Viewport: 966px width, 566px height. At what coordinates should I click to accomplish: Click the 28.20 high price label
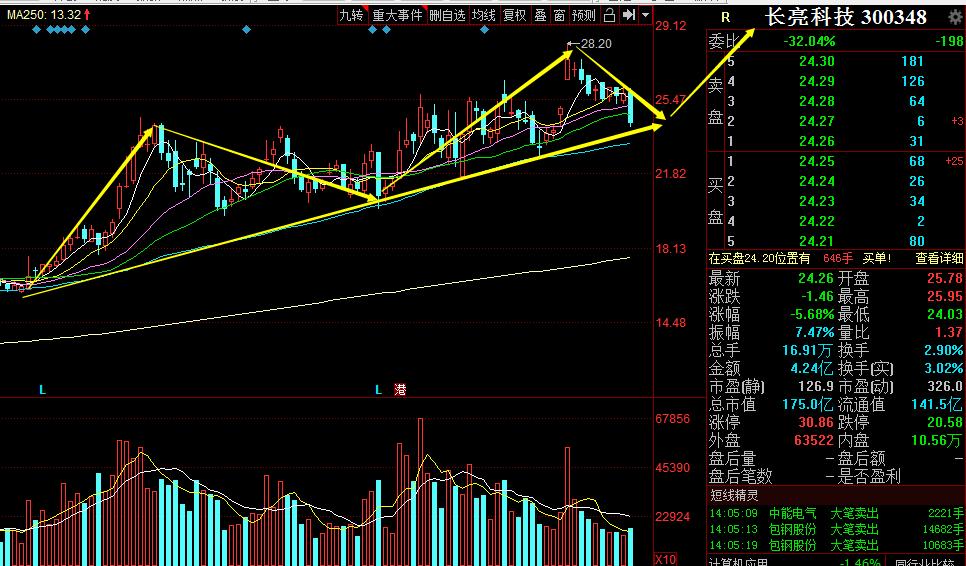[x=595, y=44]
